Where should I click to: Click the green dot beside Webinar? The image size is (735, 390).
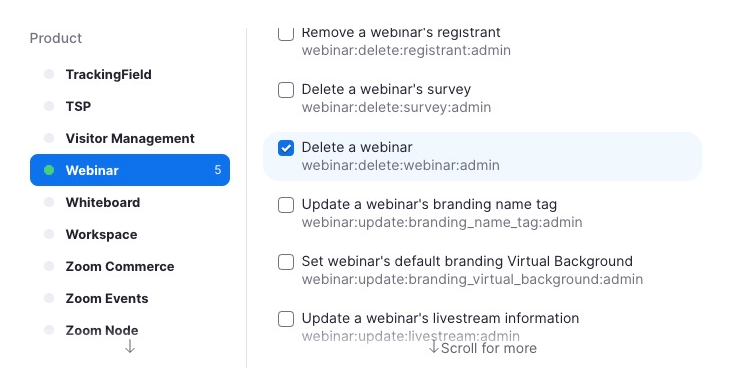pos(49,170)
